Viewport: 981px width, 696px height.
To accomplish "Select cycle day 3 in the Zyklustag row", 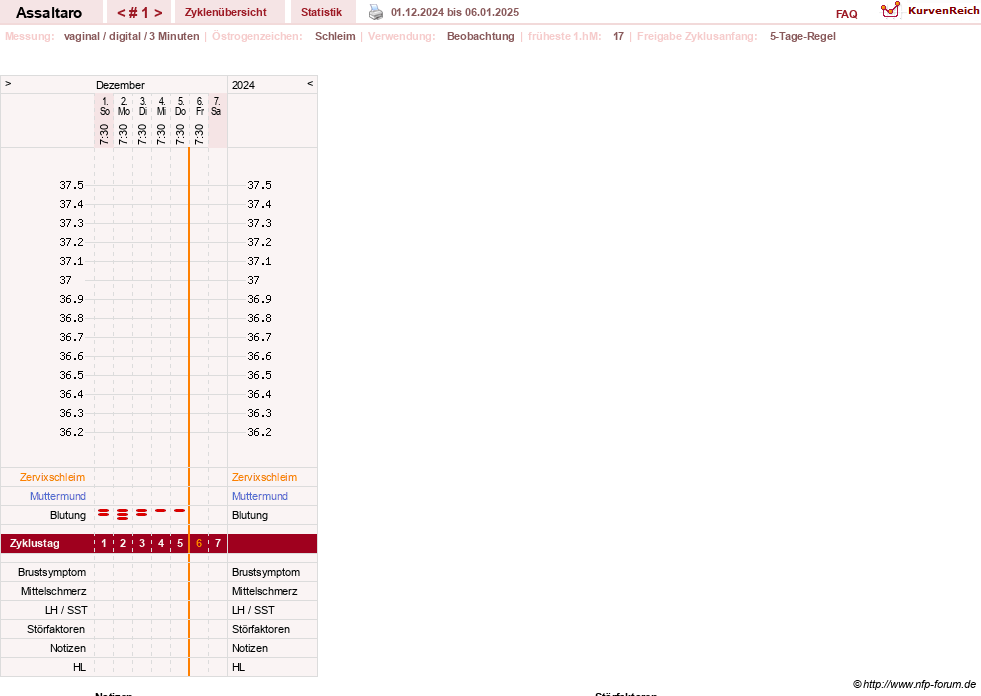I will pyautogui.click(x=142, y=543).
